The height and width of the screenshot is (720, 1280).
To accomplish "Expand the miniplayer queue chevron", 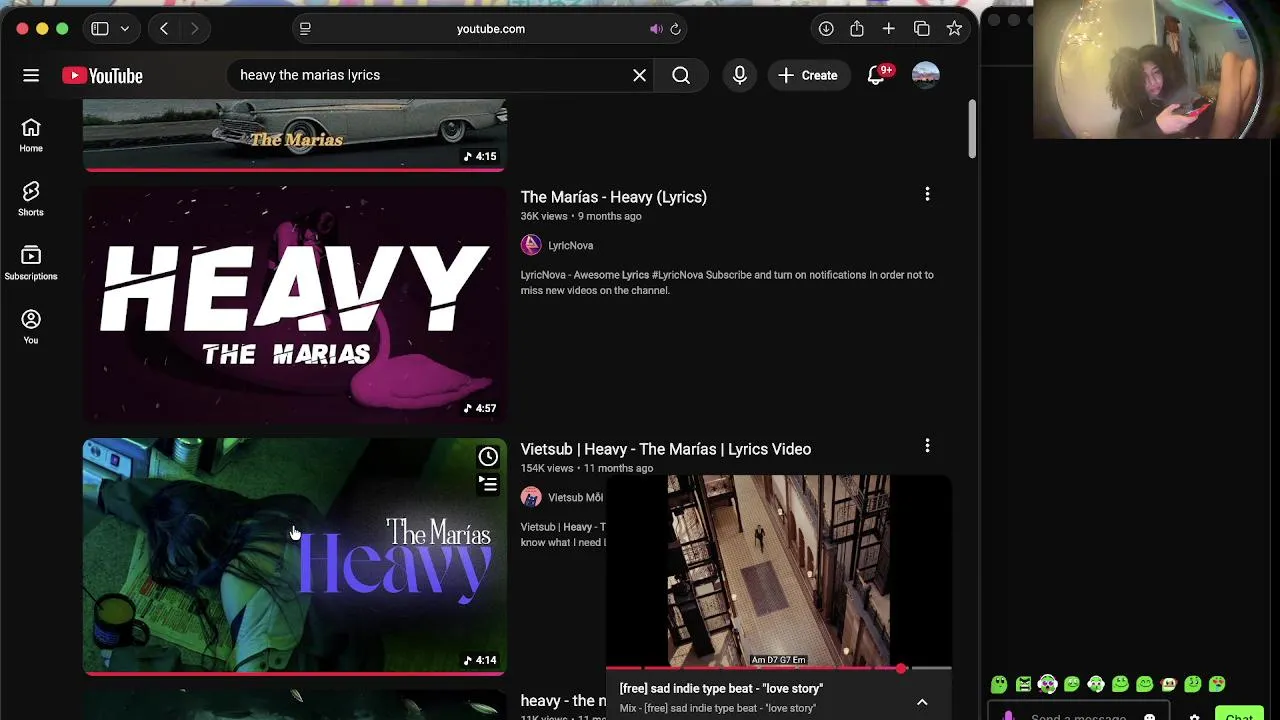I will click(x=922, y=702).
